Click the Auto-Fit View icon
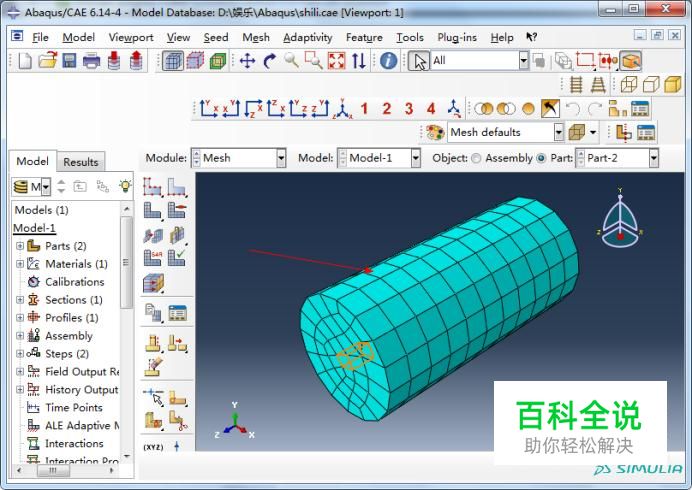692x490 pixels. 336,60
